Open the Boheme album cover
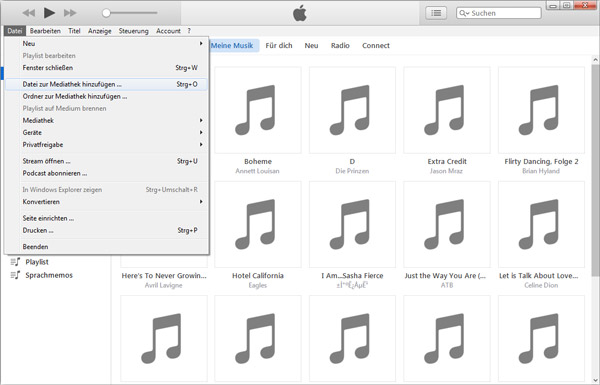This screenshot has width=600, height=385. [258, 110]
